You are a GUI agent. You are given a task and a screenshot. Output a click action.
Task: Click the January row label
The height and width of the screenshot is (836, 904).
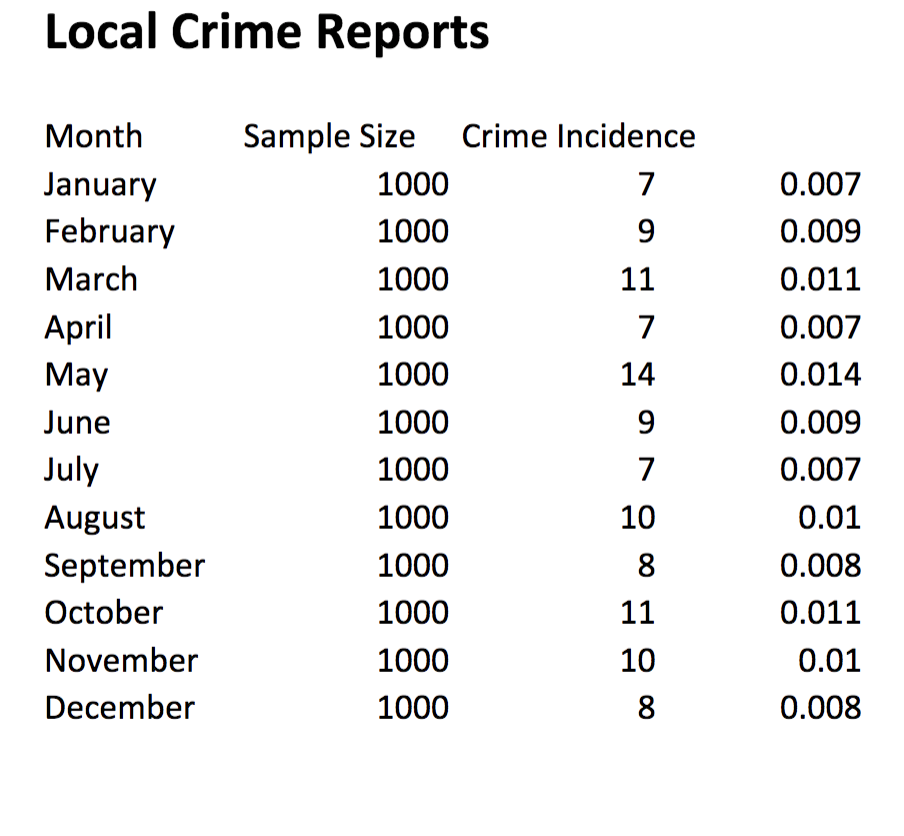[x=100, y=184]
